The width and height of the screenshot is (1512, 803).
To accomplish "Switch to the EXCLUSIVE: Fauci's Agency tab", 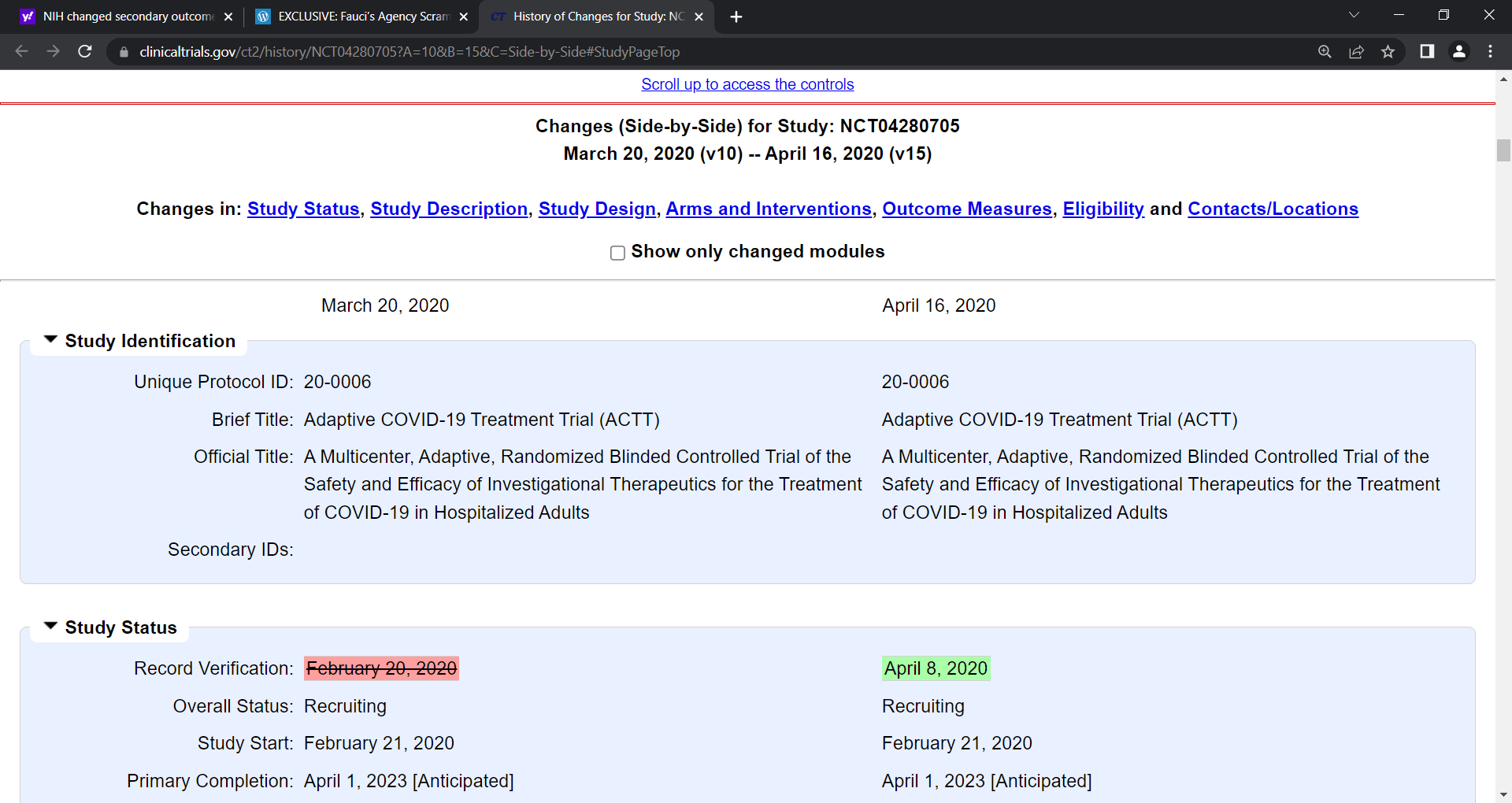I will pos(361,17).
